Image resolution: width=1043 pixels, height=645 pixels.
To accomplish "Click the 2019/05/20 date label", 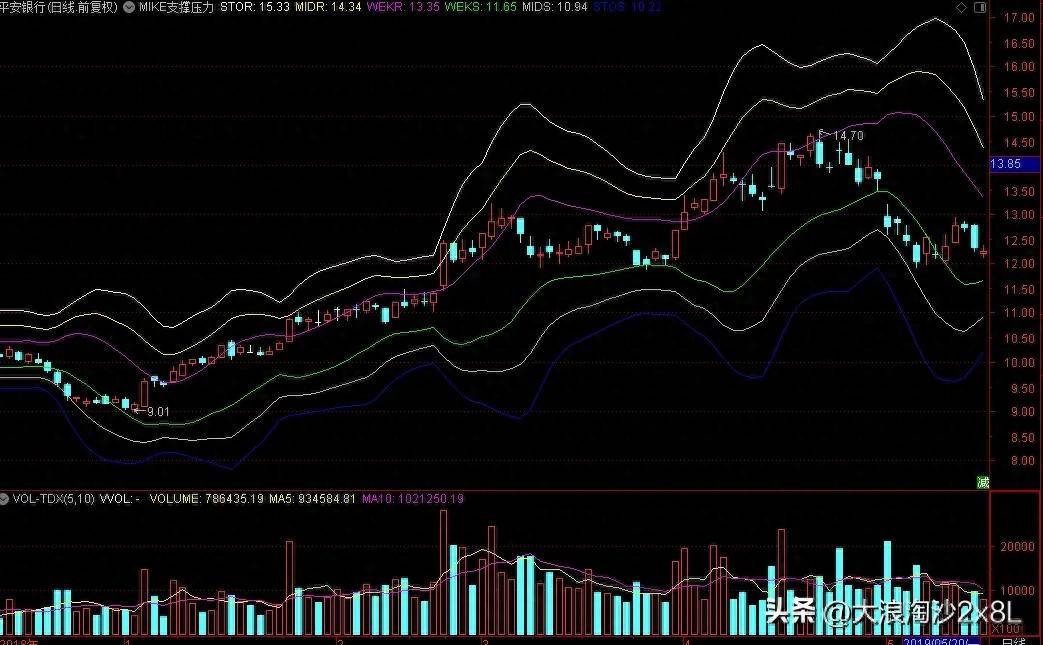I will click(939, 641).
